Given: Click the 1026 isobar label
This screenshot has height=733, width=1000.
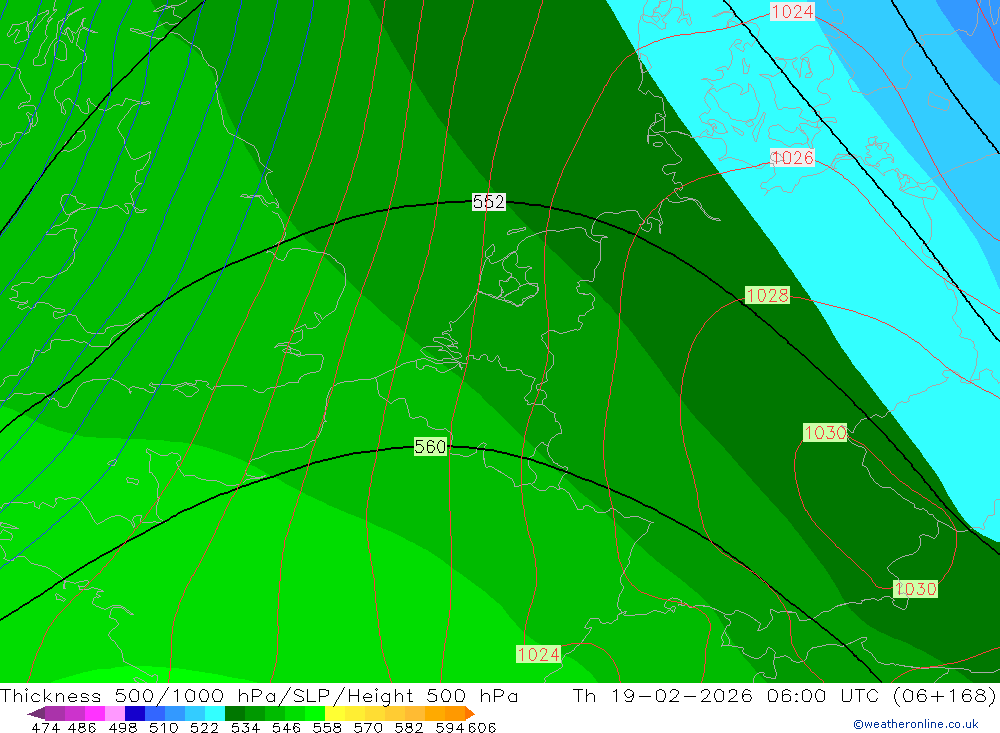Looking at the screenshot, I should [x=792, y=158].
